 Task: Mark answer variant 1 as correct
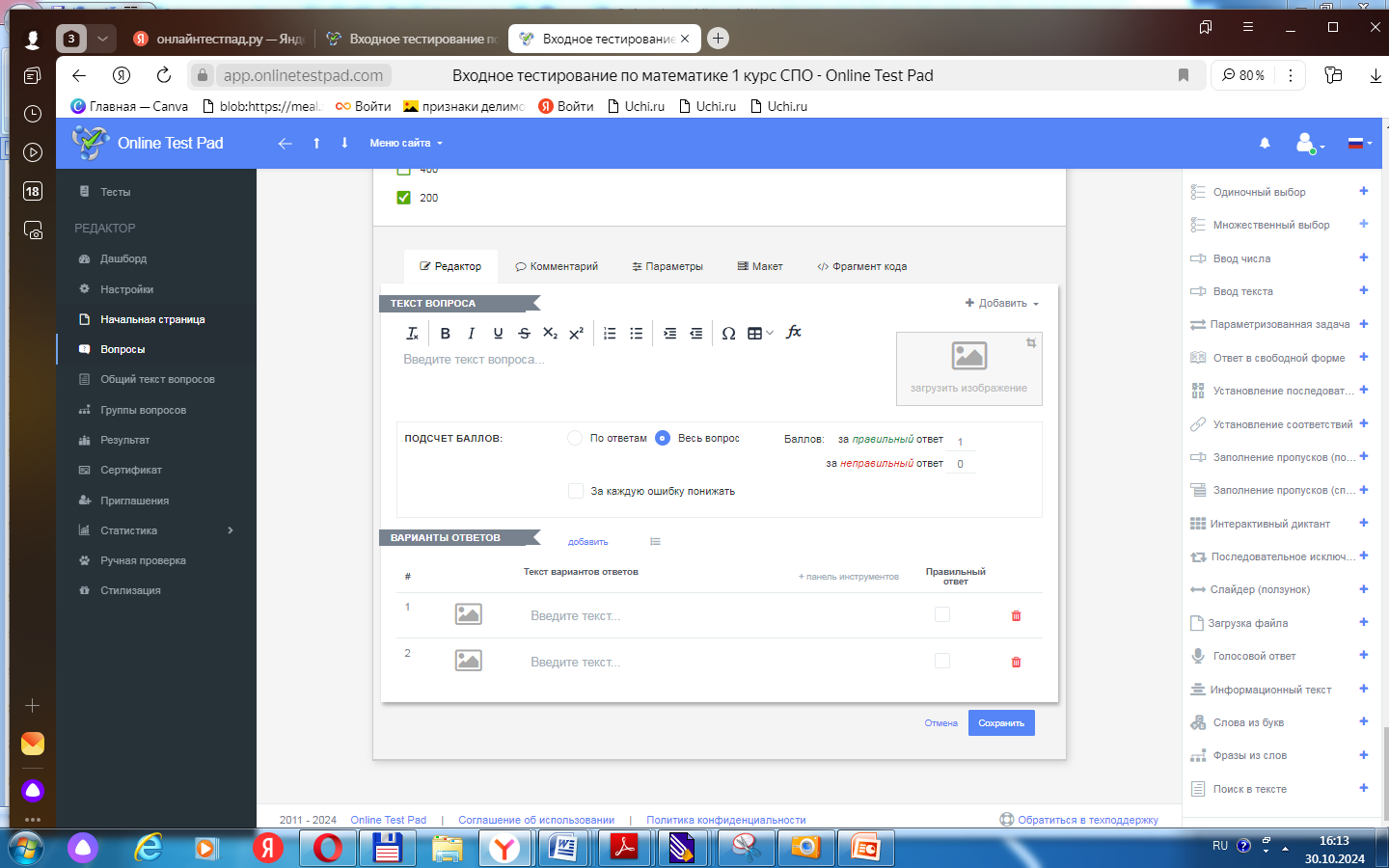[942, 614]
